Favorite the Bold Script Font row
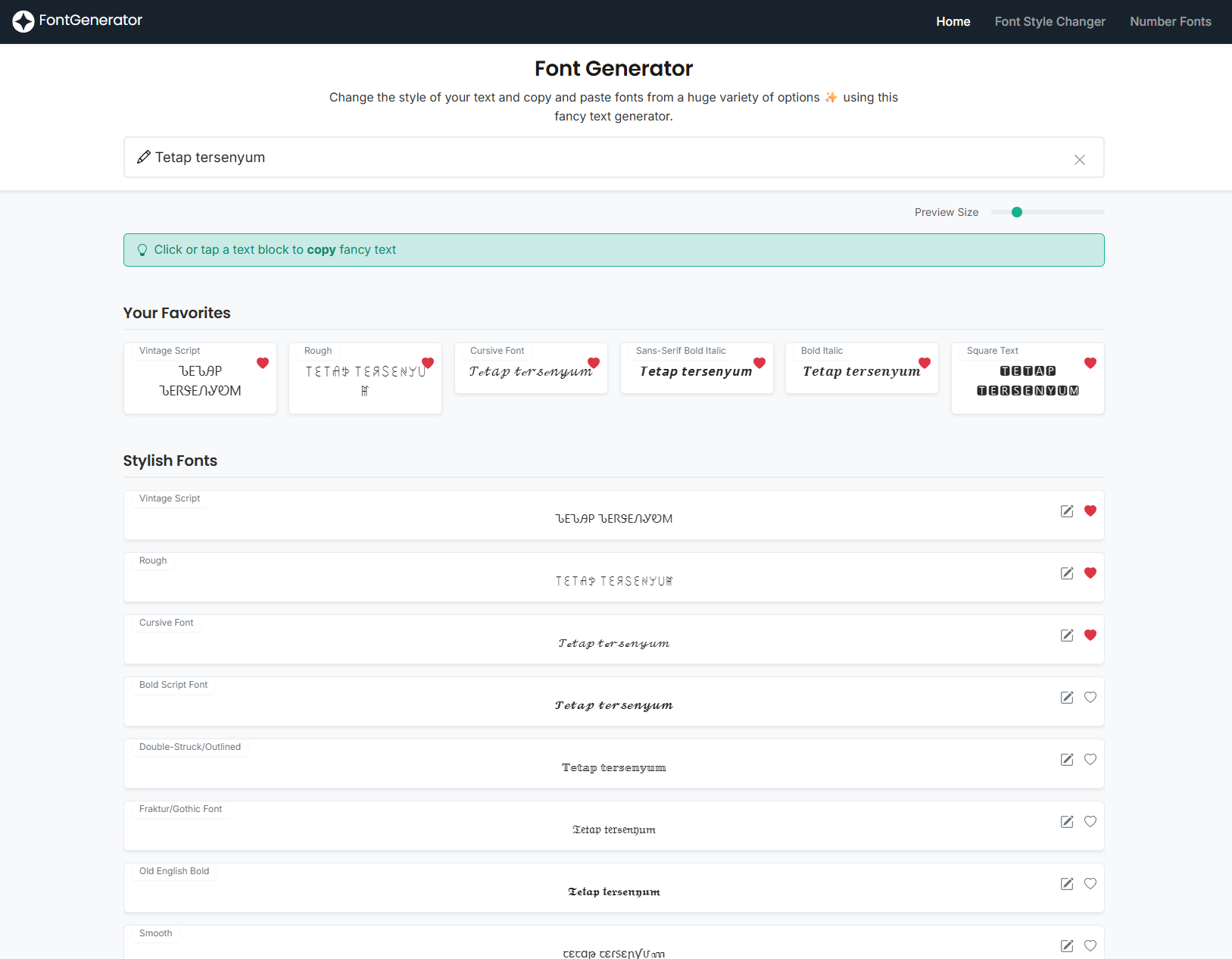The height and width of the screenshot is (959, 1232). (1090, 698)
